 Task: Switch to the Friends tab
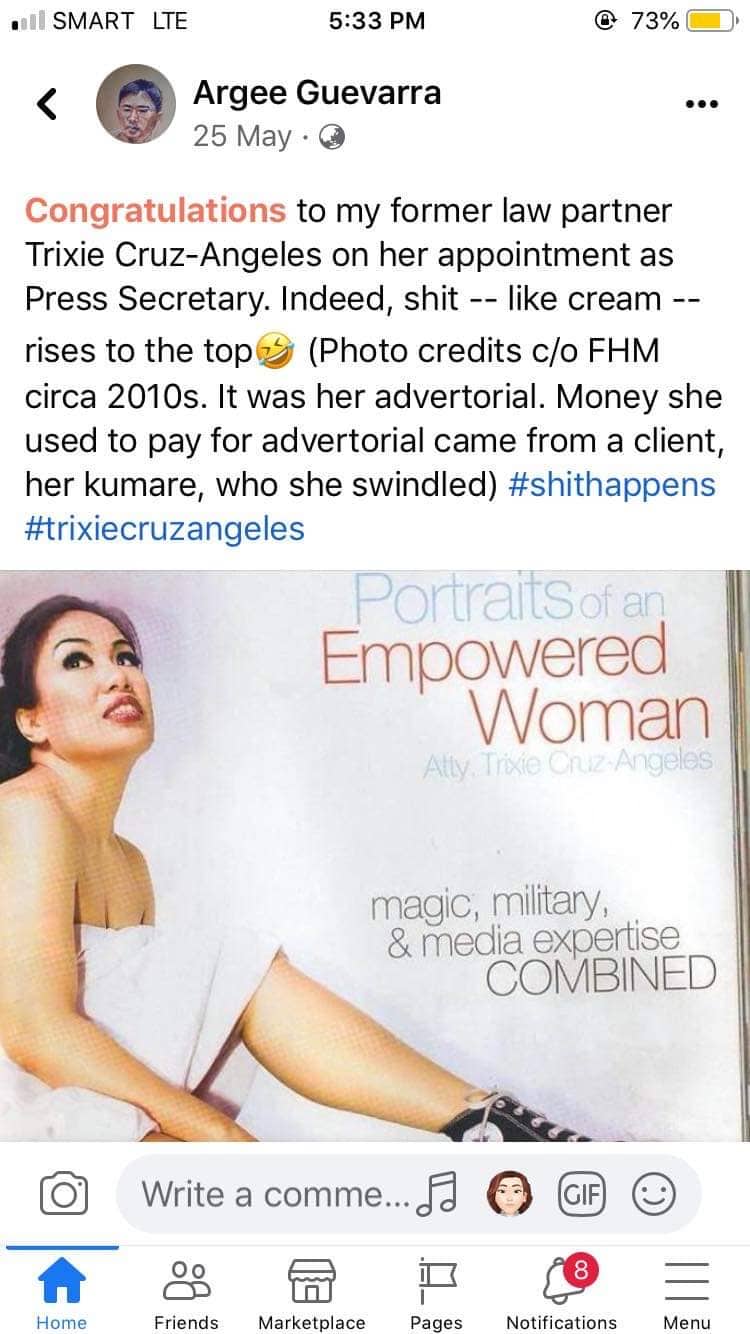coord(187,1293)
